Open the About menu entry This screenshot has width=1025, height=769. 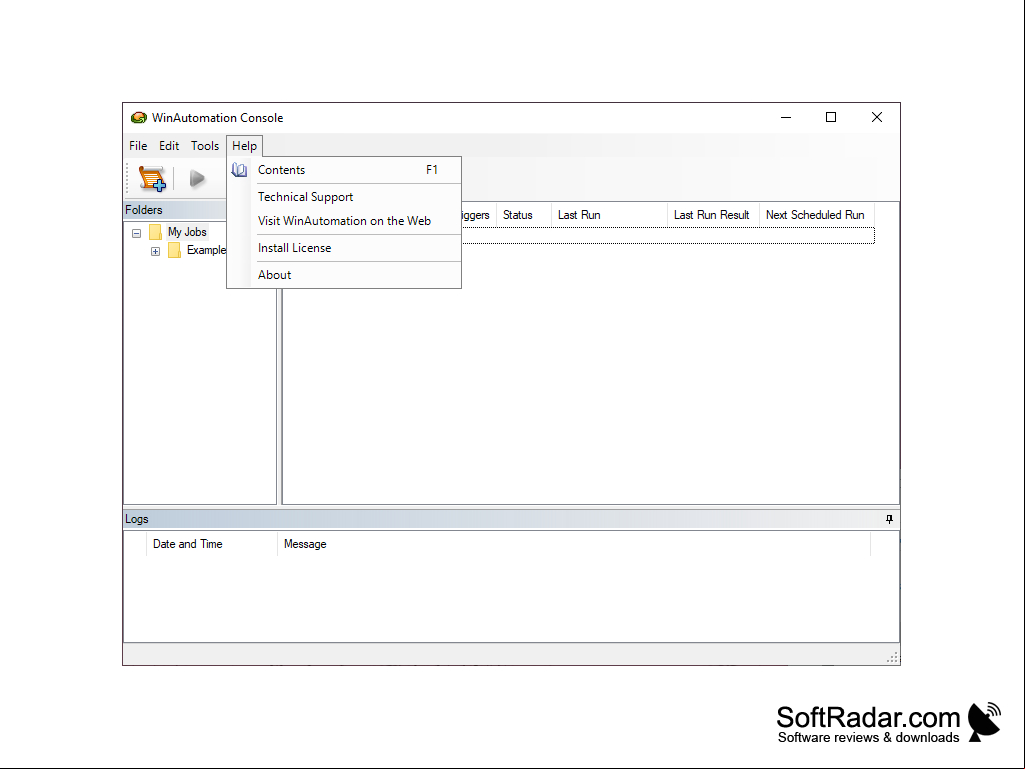pos(344,275)
